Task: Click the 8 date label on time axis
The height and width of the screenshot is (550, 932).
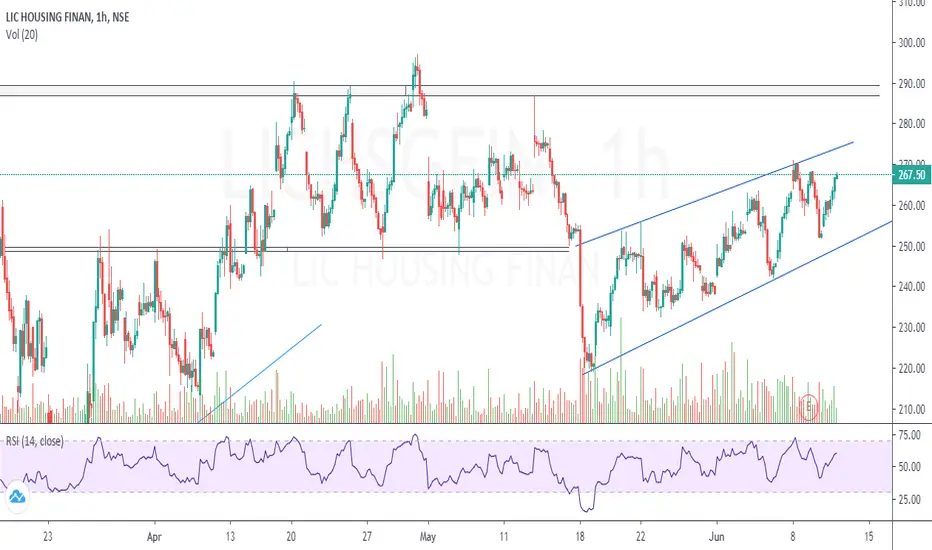Action: point(793,536)
